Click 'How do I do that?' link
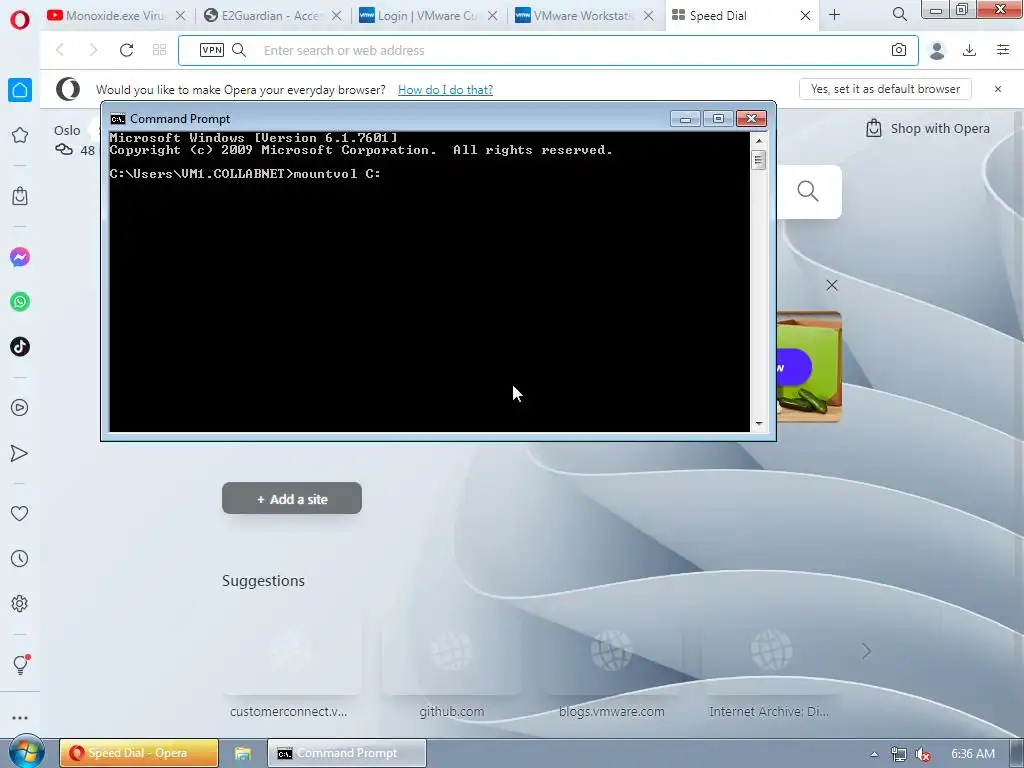Viewport: 1024px width, 768px height. [445, 89]
